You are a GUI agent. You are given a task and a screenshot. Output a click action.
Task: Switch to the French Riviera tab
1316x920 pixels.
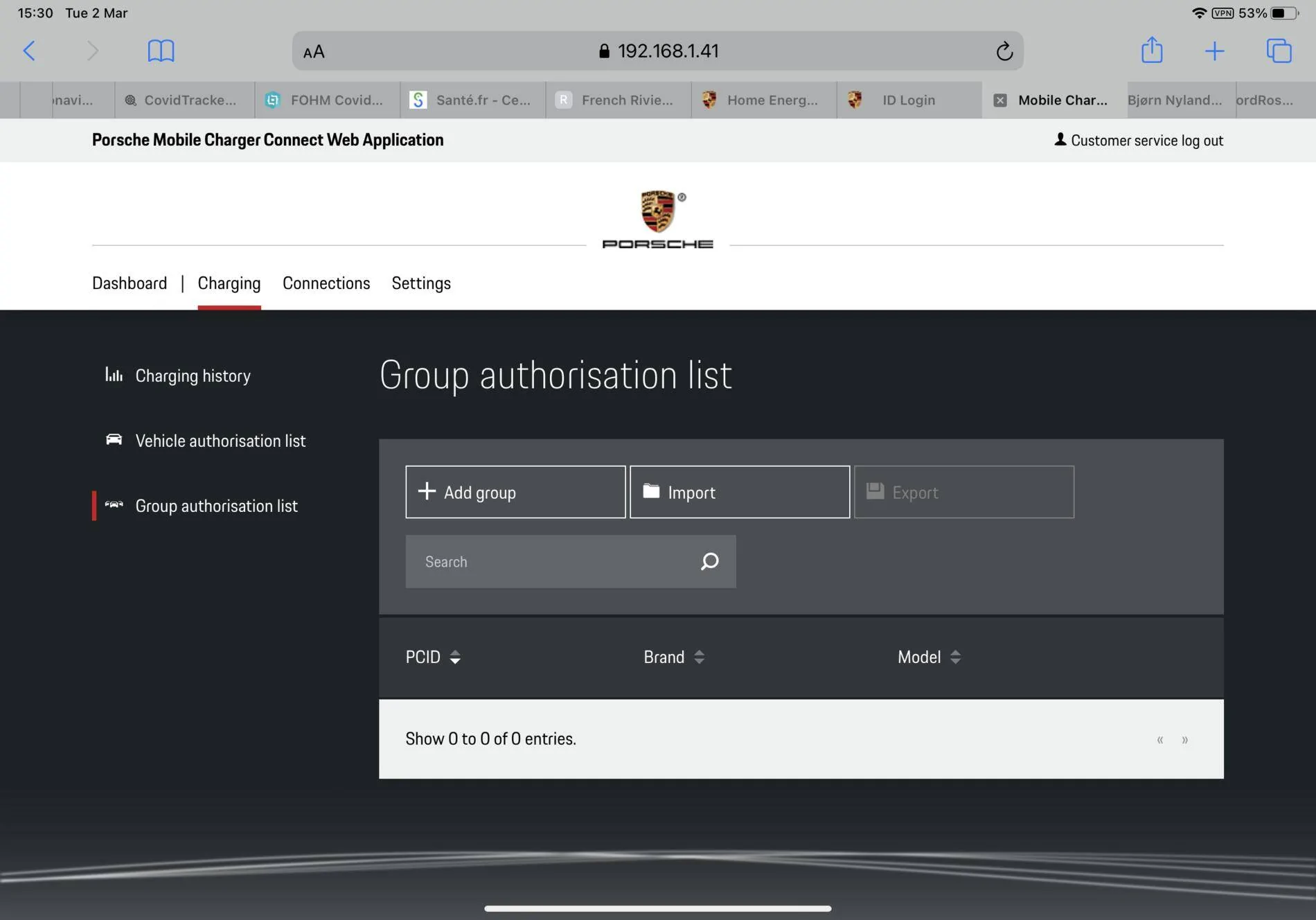click(619, 100)
